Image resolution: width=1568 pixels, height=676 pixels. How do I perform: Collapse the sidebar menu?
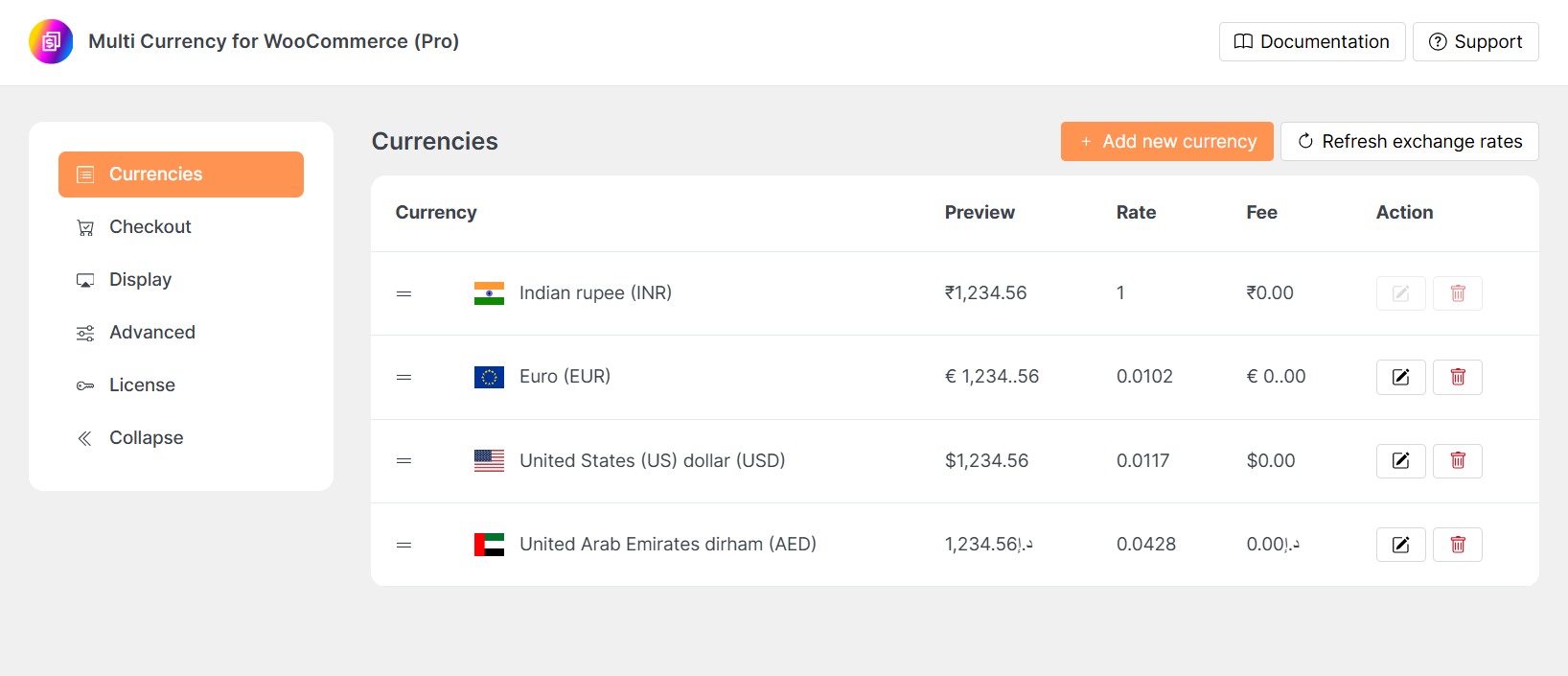[x=145, y=438]
